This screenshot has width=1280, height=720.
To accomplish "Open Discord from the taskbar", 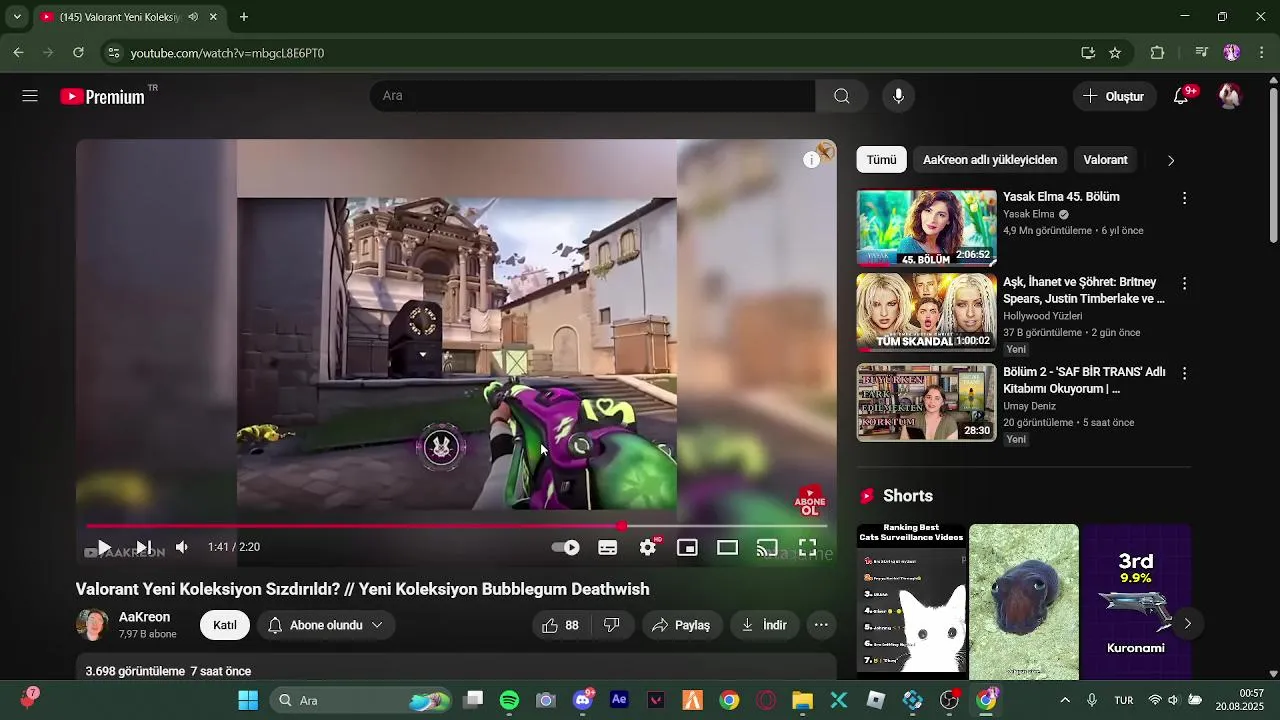I will (583, 700).
